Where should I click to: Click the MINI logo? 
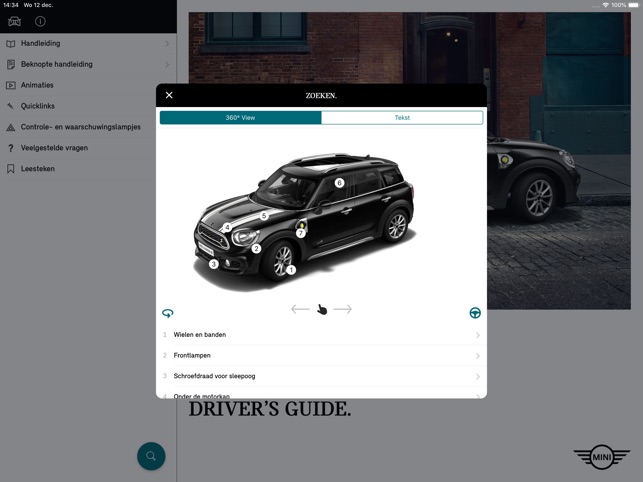pos(601,457)
